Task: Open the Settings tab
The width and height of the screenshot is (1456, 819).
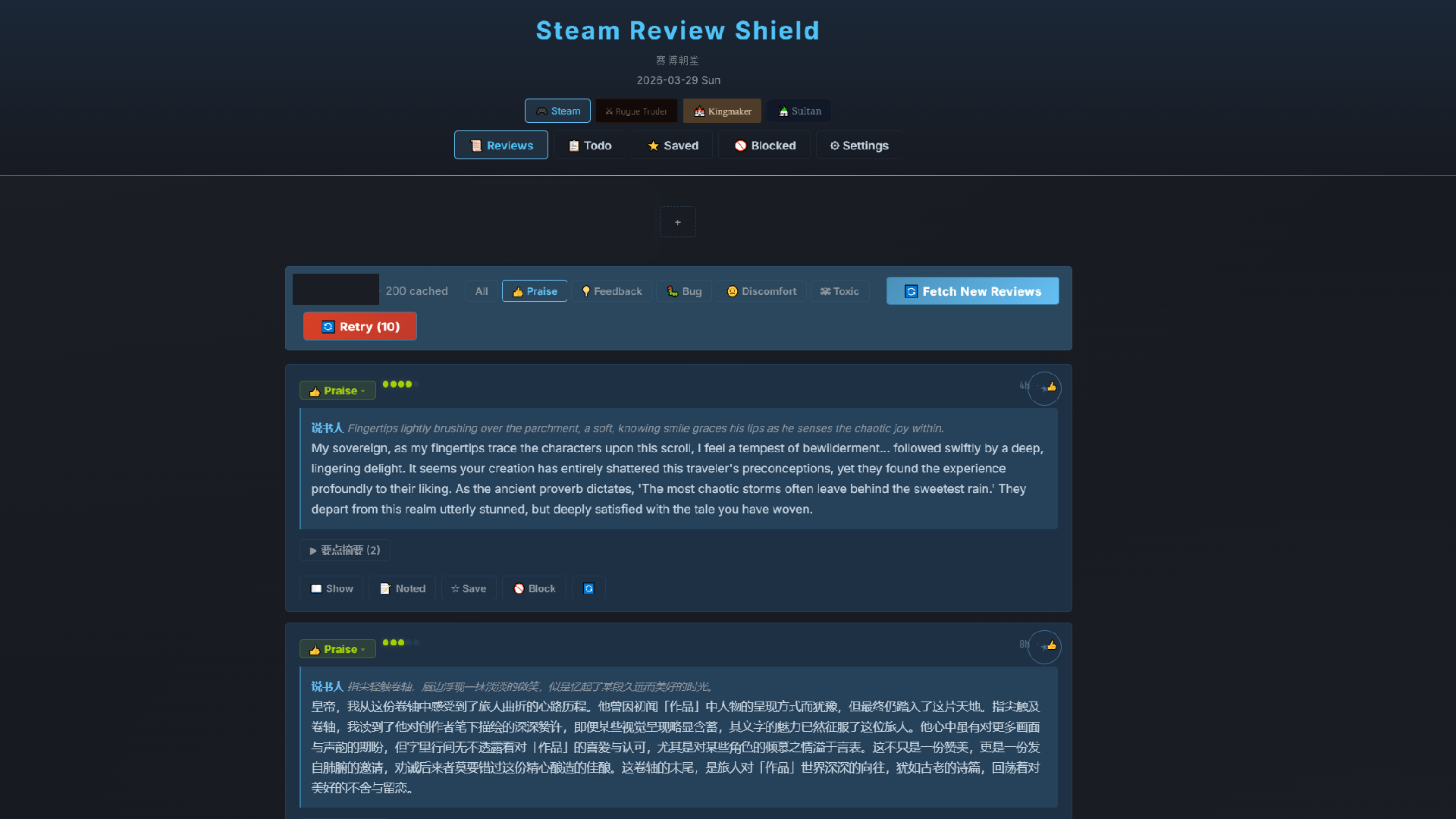Action: click(858, 146)
